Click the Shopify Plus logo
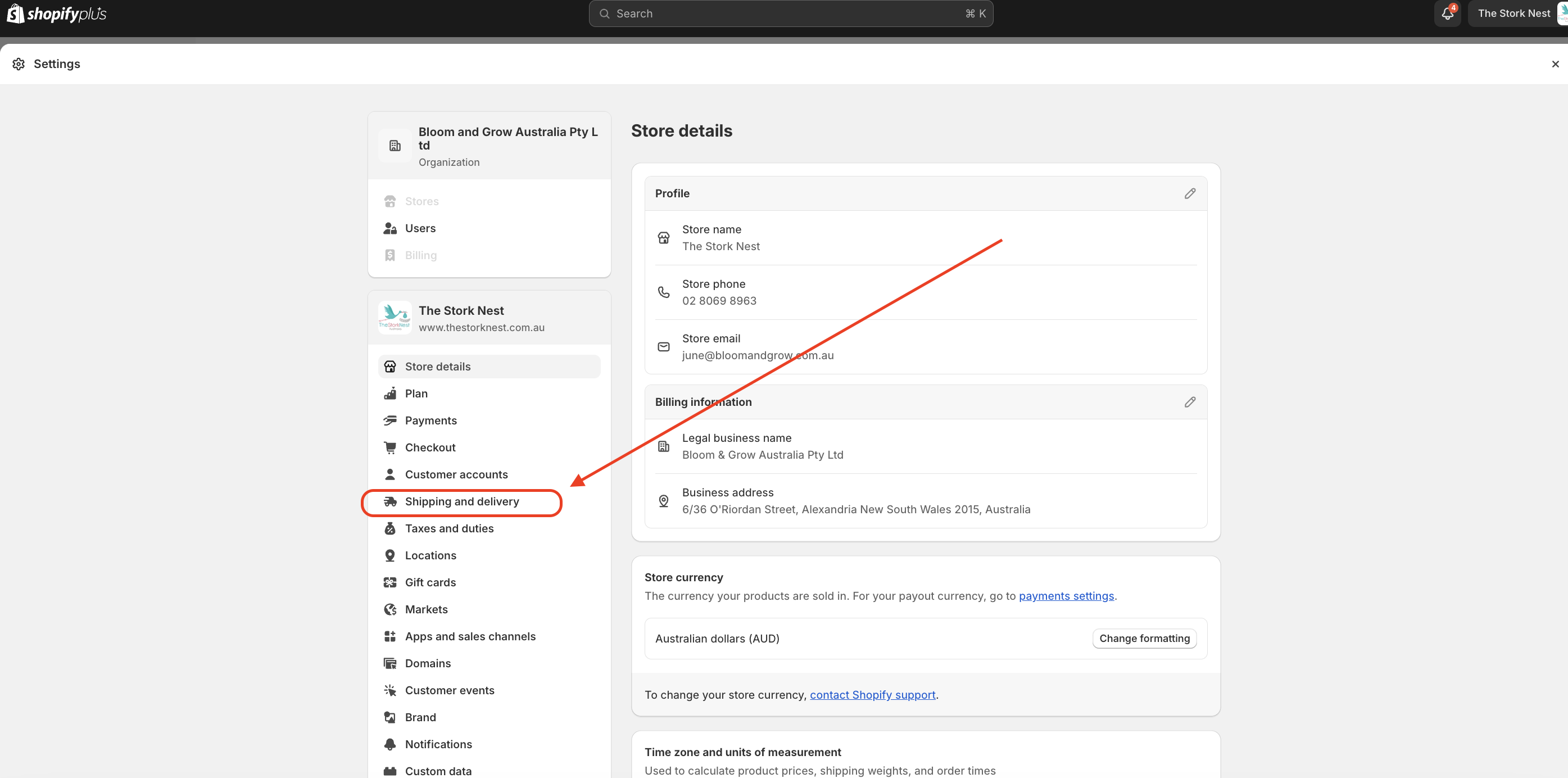This screenshot has height=778, width=1568. (x=57, y=13)
